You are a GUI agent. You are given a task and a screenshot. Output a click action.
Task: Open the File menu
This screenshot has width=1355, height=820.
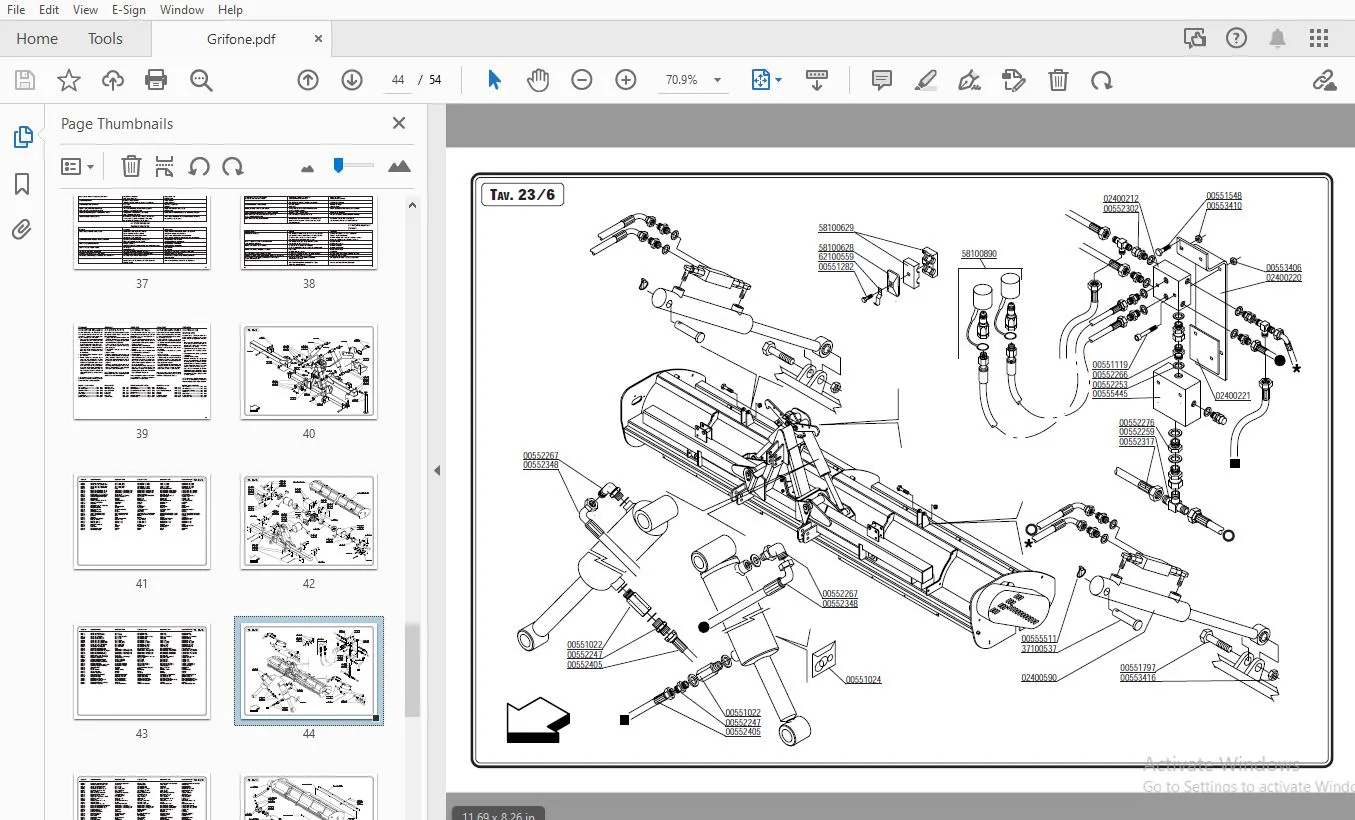click(x=16, y=10)
